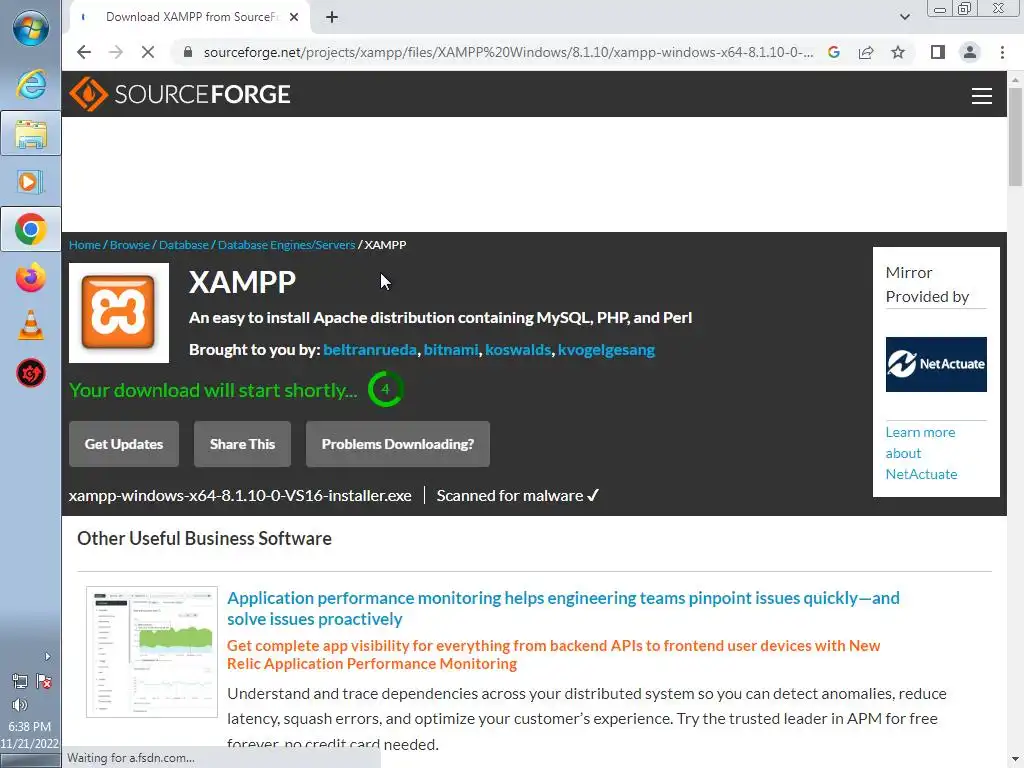Image resolution: width=1024 pixels, height=768 pixels.
Task: Open the Chrome profile avatar
Action: pos(970,52)
